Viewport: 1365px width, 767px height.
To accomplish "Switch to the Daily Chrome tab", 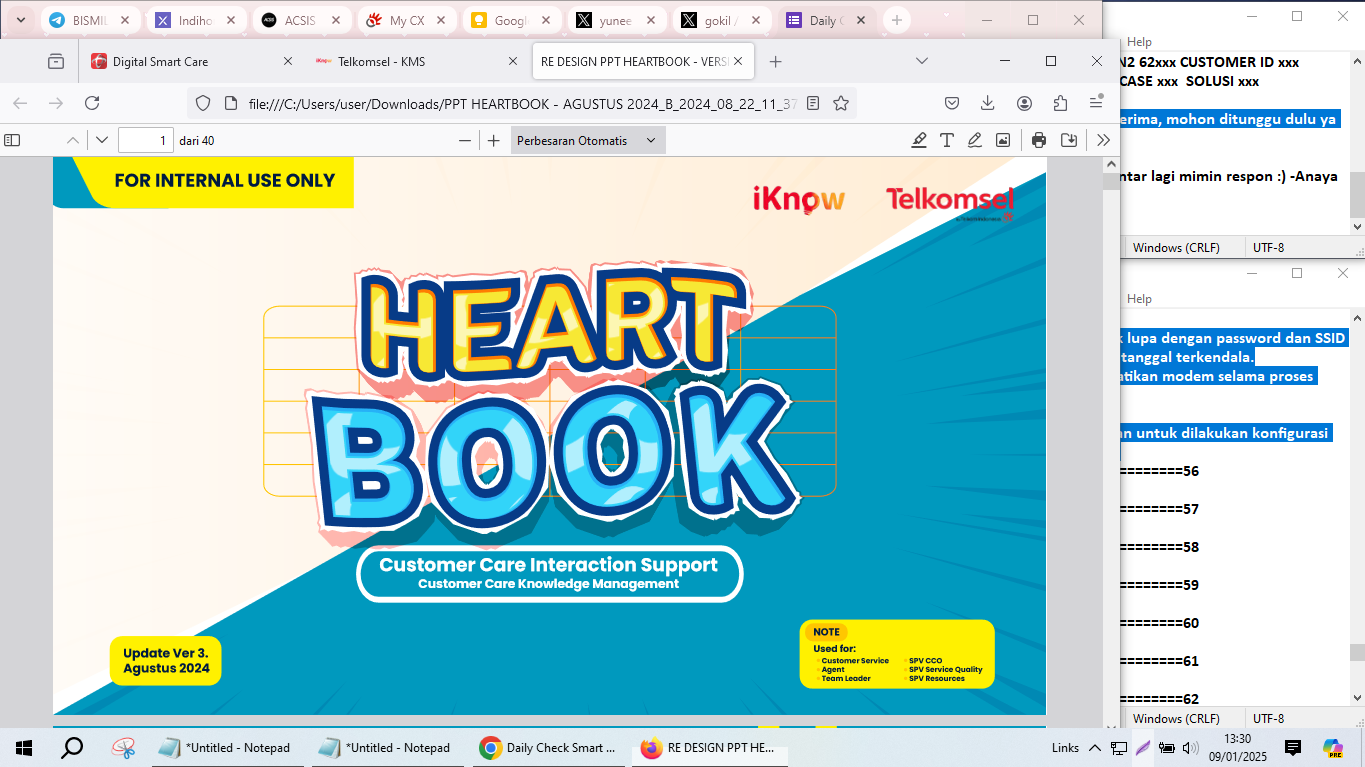I will tap(830, 20).
